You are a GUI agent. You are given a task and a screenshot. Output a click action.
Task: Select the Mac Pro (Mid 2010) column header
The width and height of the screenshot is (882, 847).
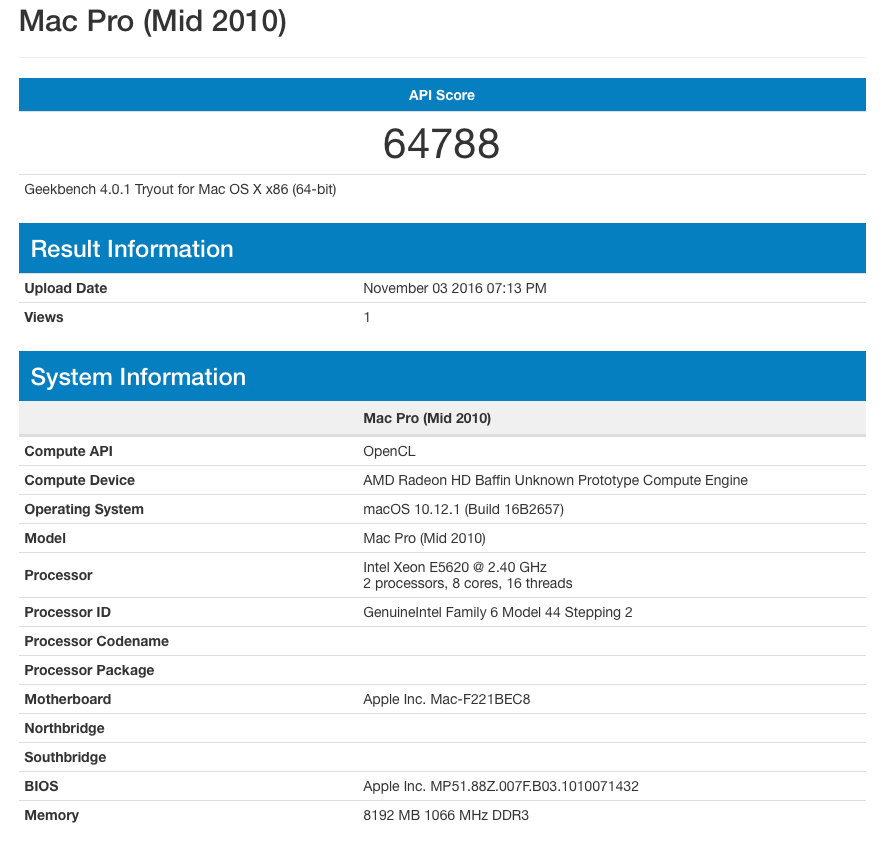pos(427,418)
